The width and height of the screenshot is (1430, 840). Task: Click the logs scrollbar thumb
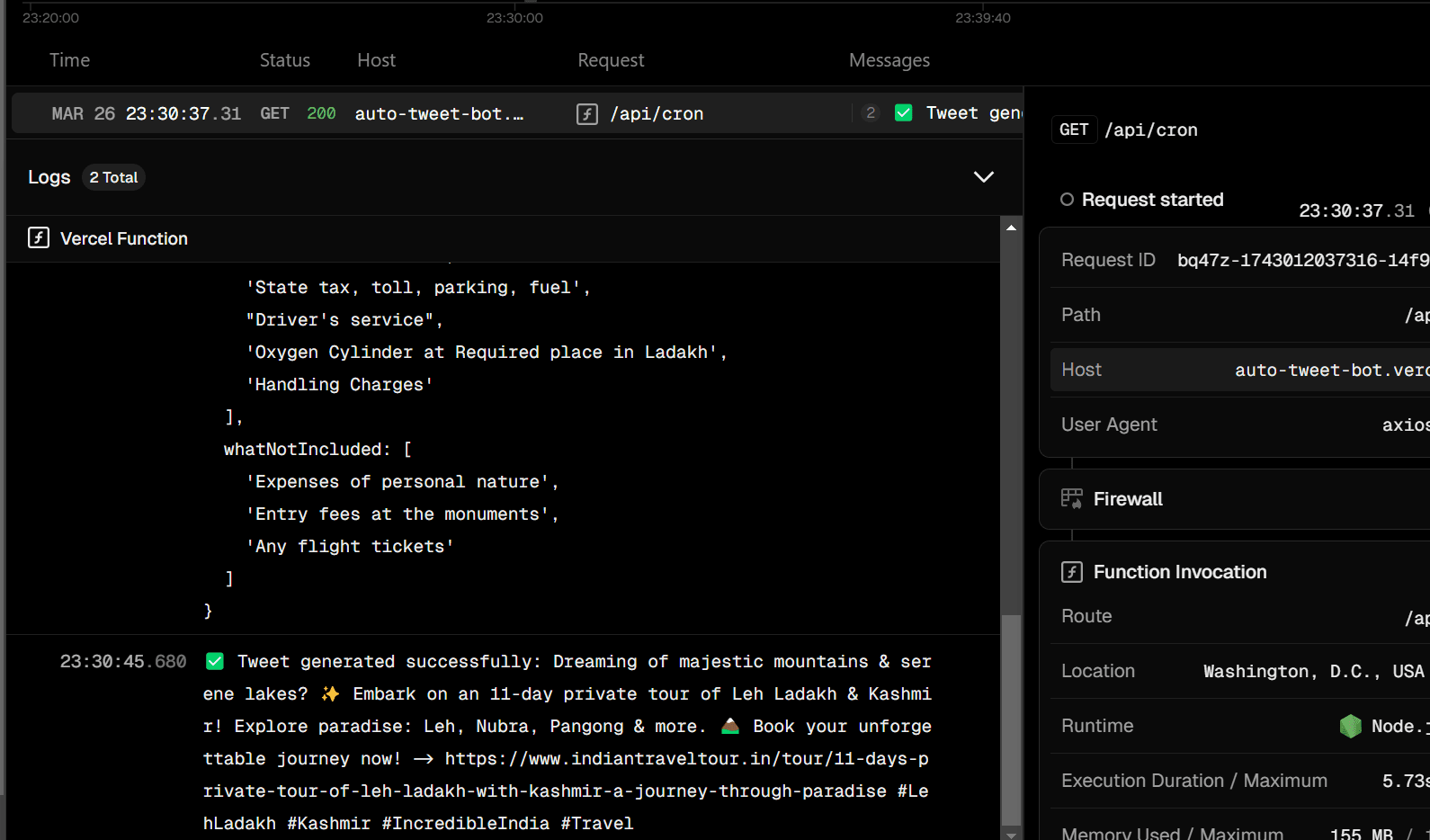pos(1011,719)
